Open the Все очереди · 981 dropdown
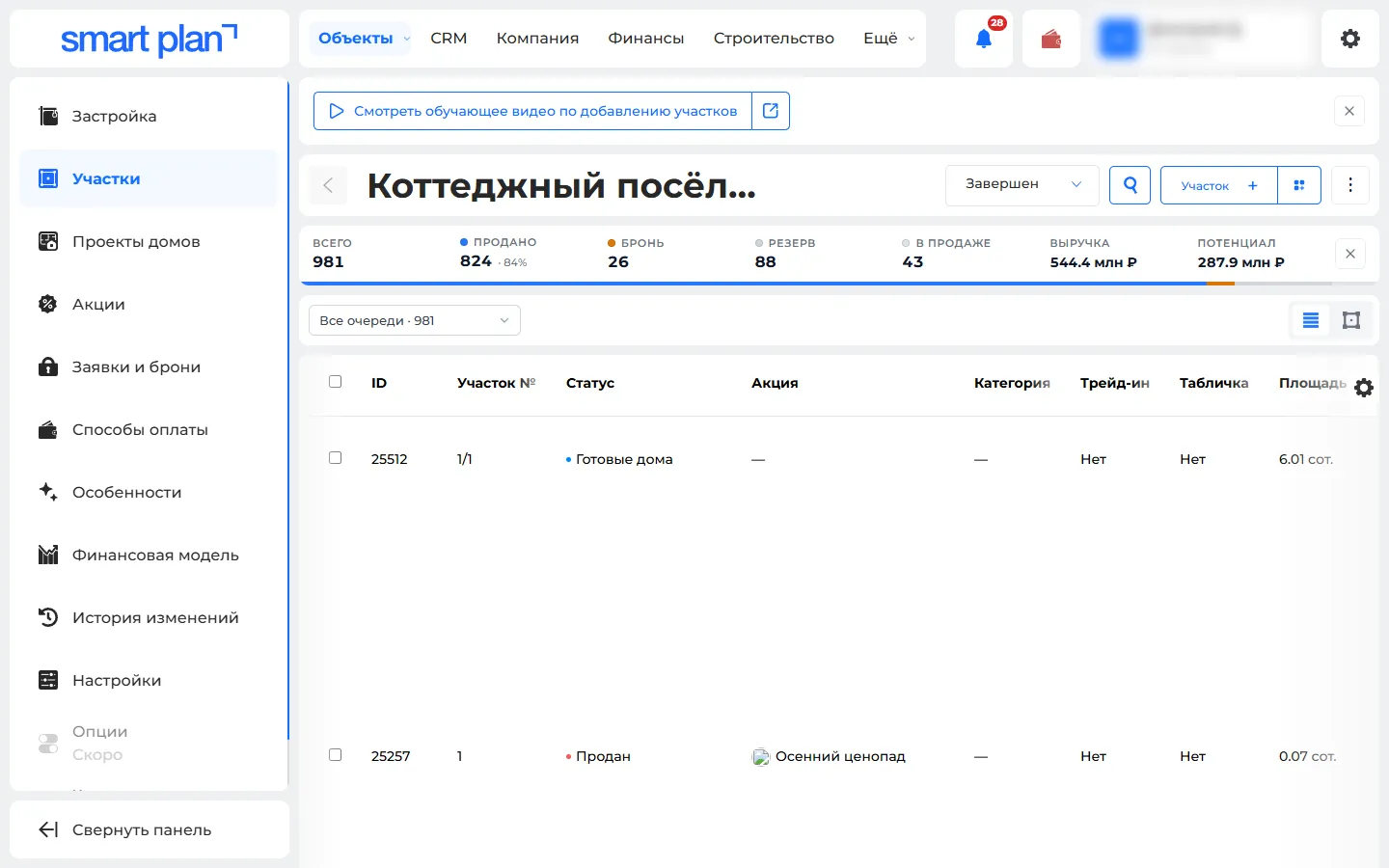The image size is (1389, 868). 415,320
